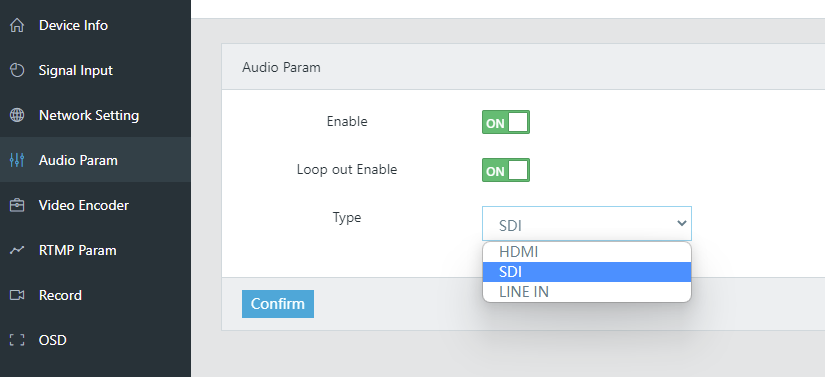Click the bracket-frame icon for OSD
The height and width of the screenshot is (377, 825).
click(x=17, y=340)
